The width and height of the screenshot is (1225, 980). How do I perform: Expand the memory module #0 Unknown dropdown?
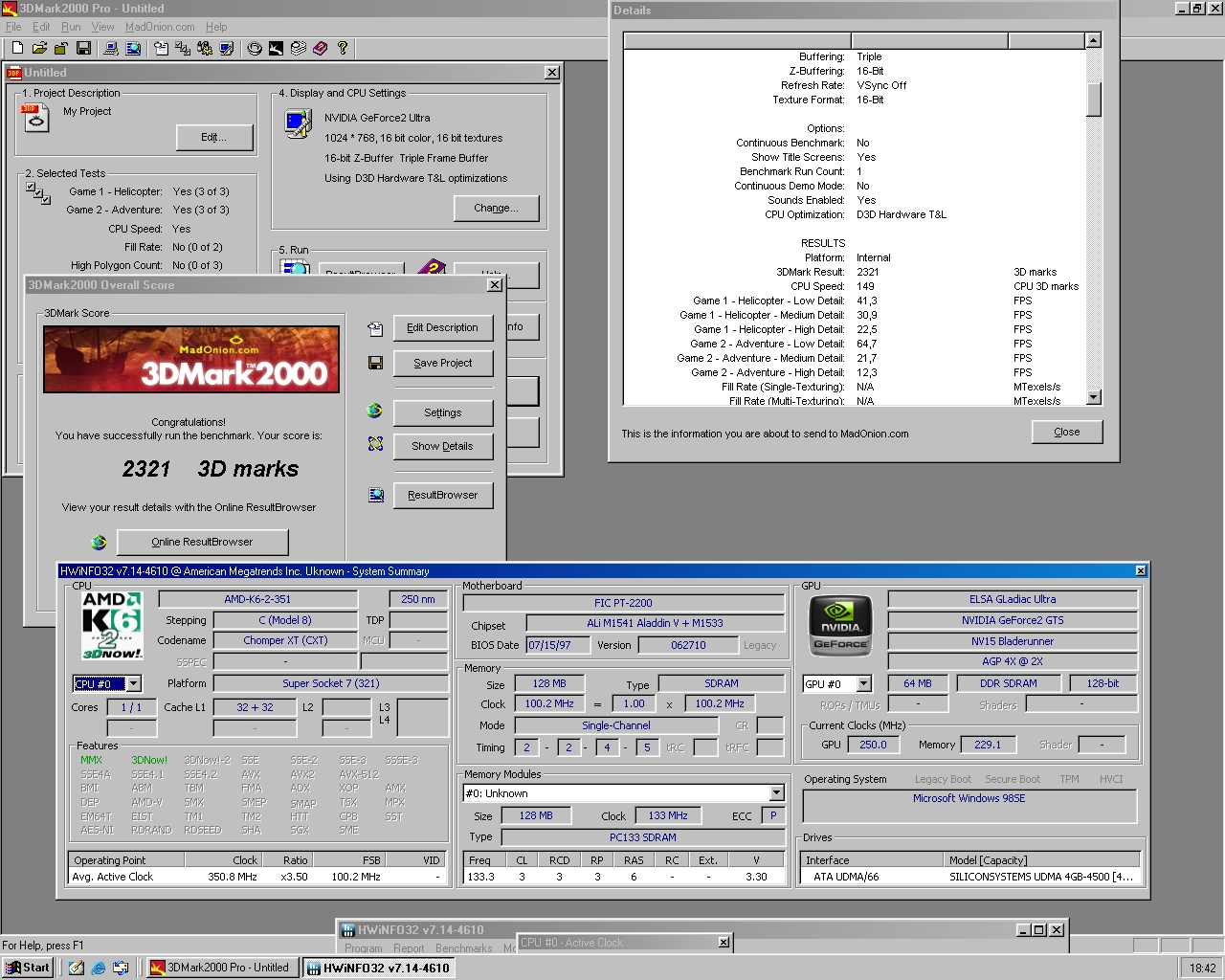(x=776, y=793)
